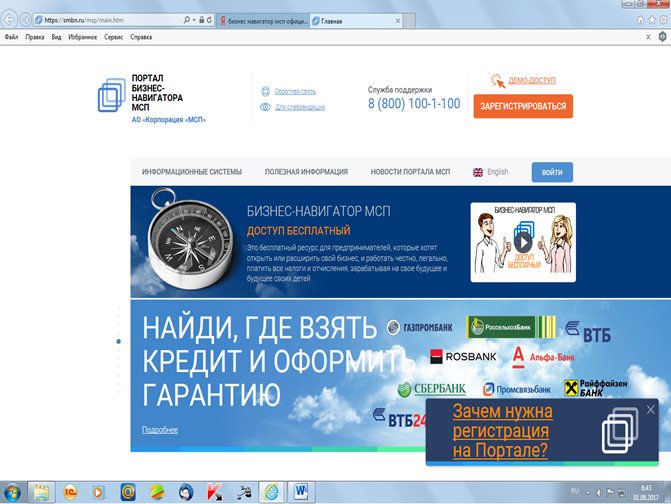Viewport: 671px width, 504px height.
Task: Click the browser forward arrow button
Action: click(x=25, y=20)
